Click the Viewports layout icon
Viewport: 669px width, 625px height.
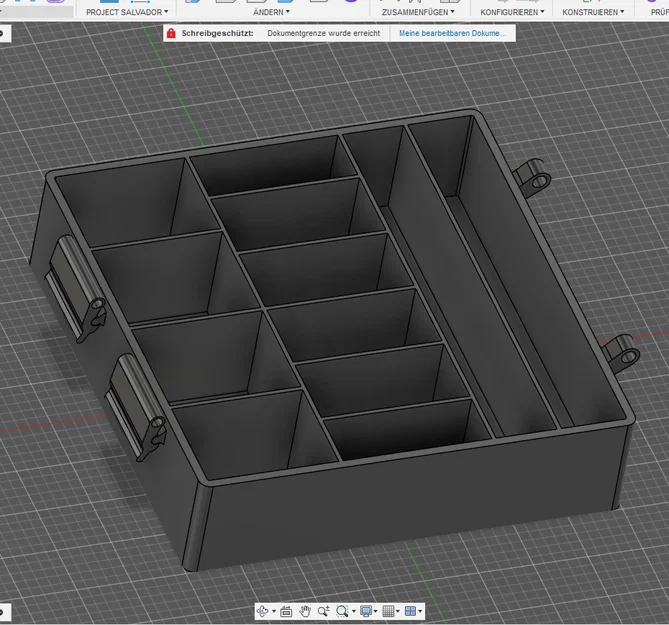(410, 611)
